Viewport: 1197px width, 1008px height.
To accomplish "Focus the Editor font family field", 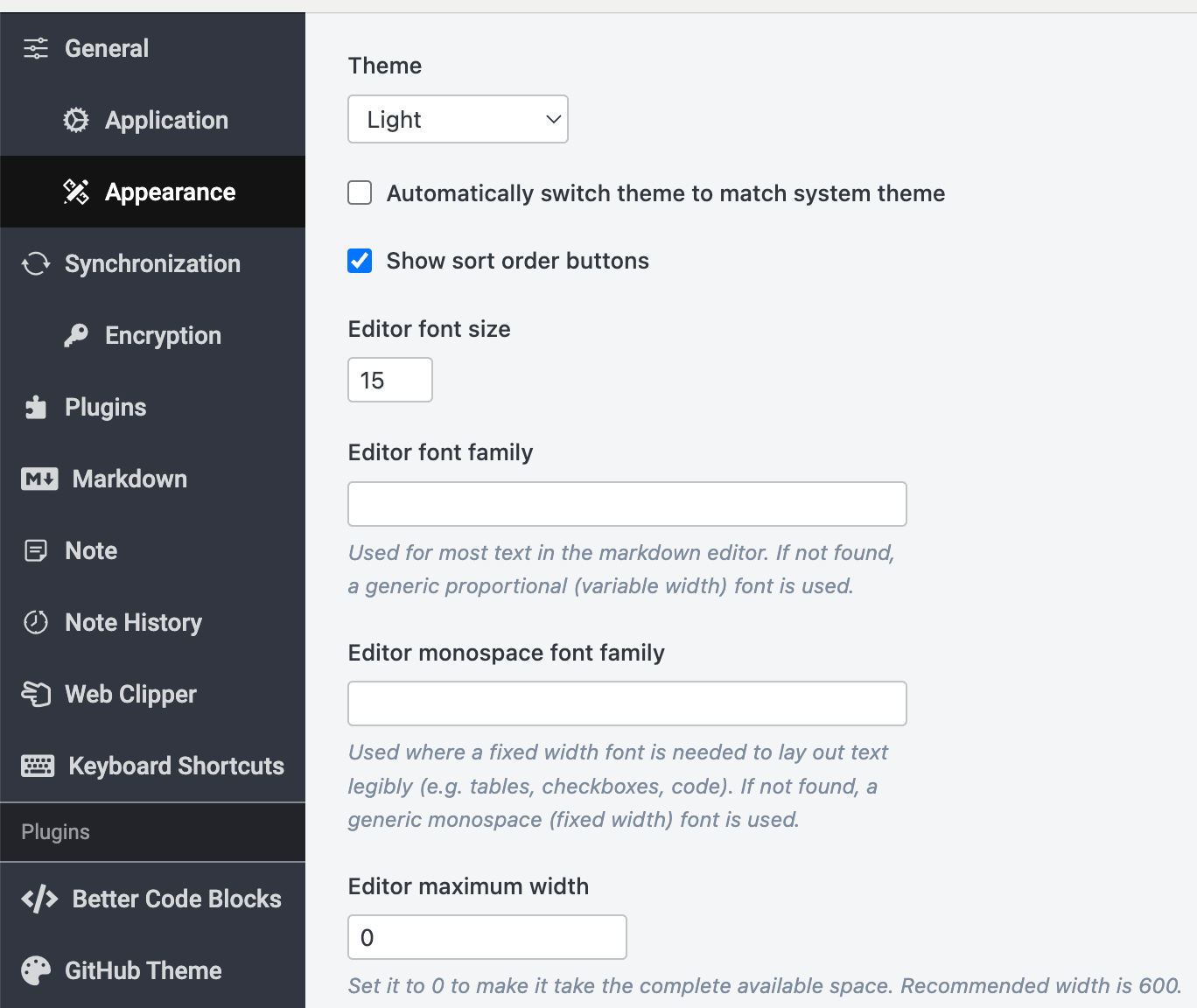I will pos(626,504).
